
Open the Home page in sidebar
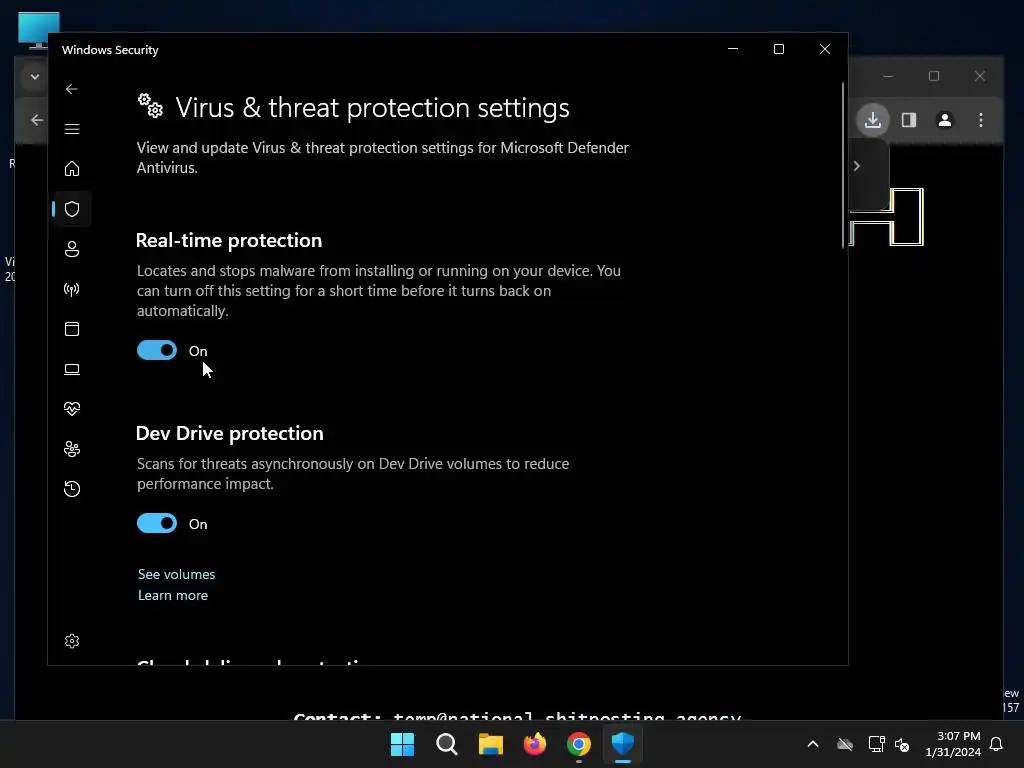point(72,168)
